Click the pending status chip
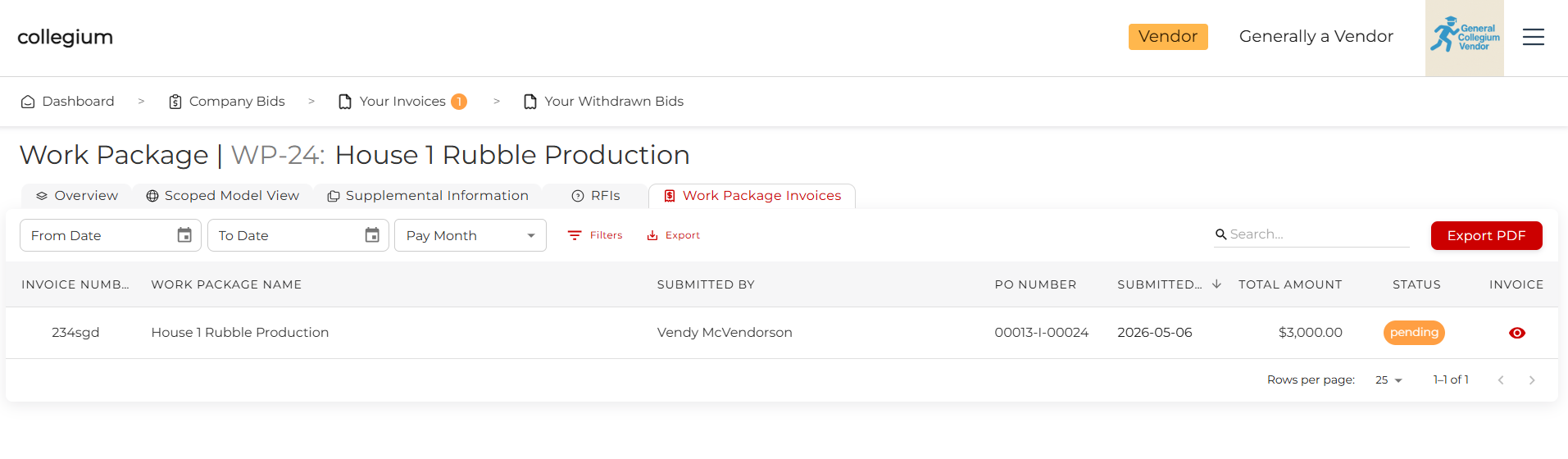The width and height of the screenshot is (1568, 459). point(1414,333)
